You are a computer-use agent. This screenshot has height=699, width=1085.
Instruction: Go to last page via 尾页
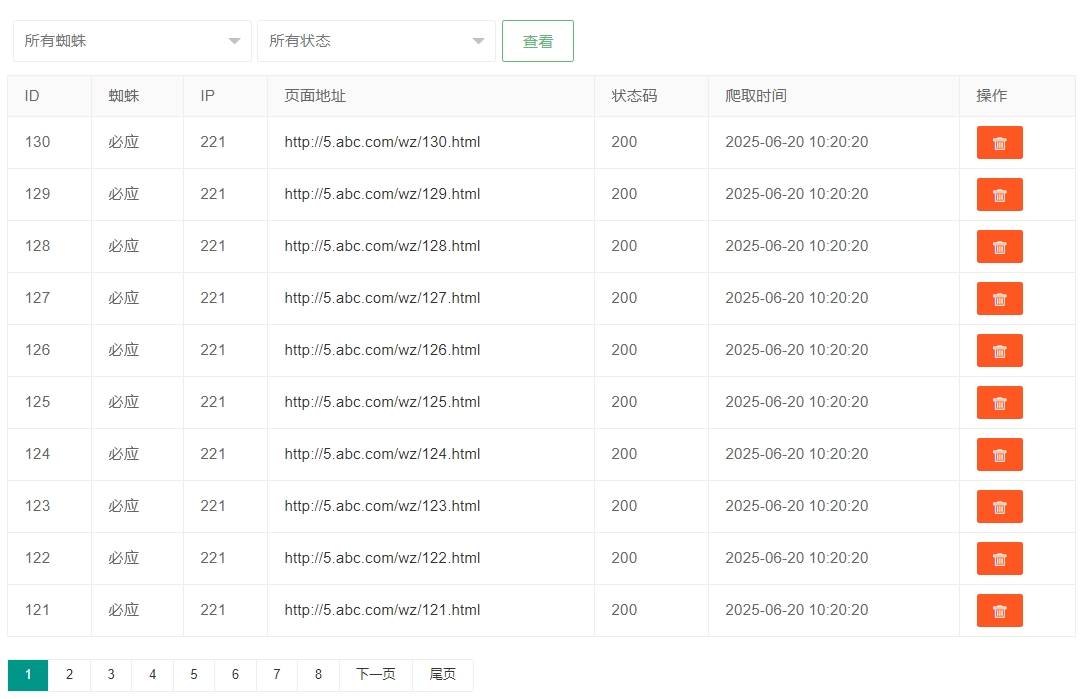pyautogui.click(x=443, y=675)
